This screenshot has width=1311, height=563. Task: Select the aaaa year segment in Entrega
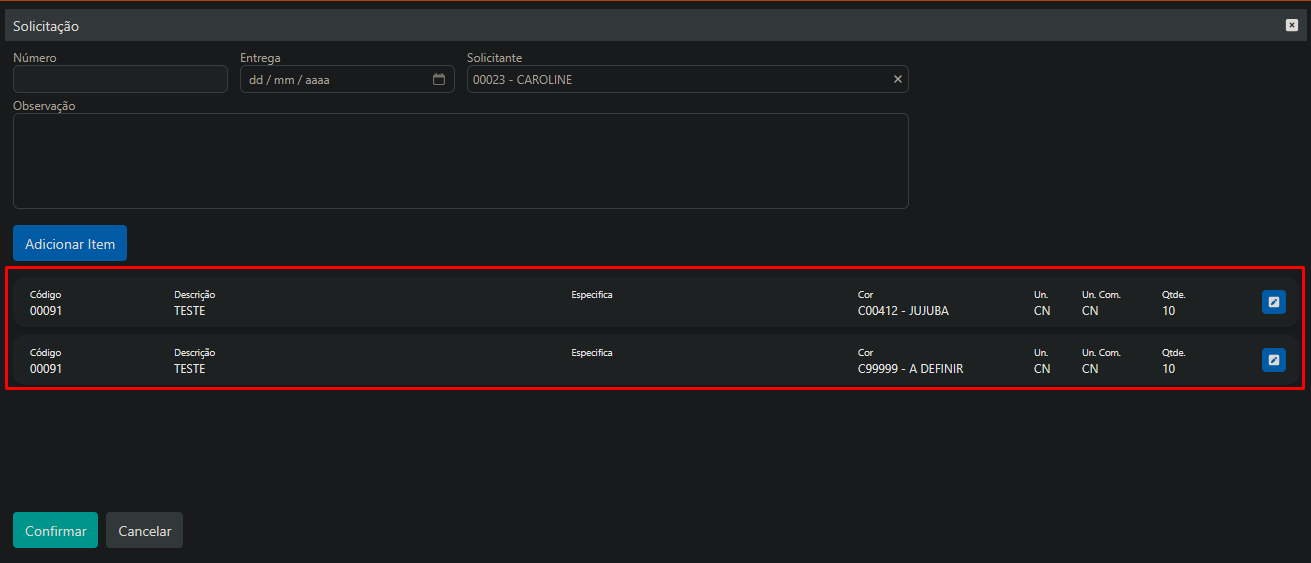coord(315,80)
